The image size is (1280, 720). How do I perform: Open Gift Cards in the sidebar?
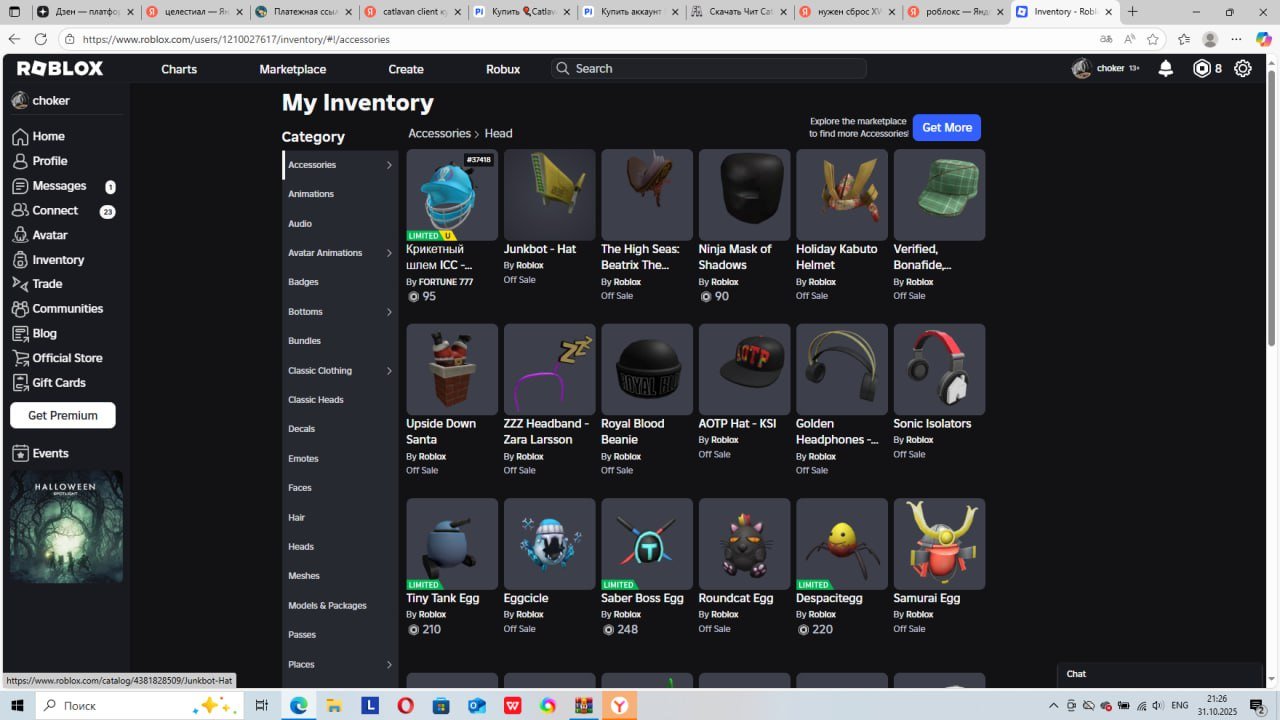coord(48,383)
